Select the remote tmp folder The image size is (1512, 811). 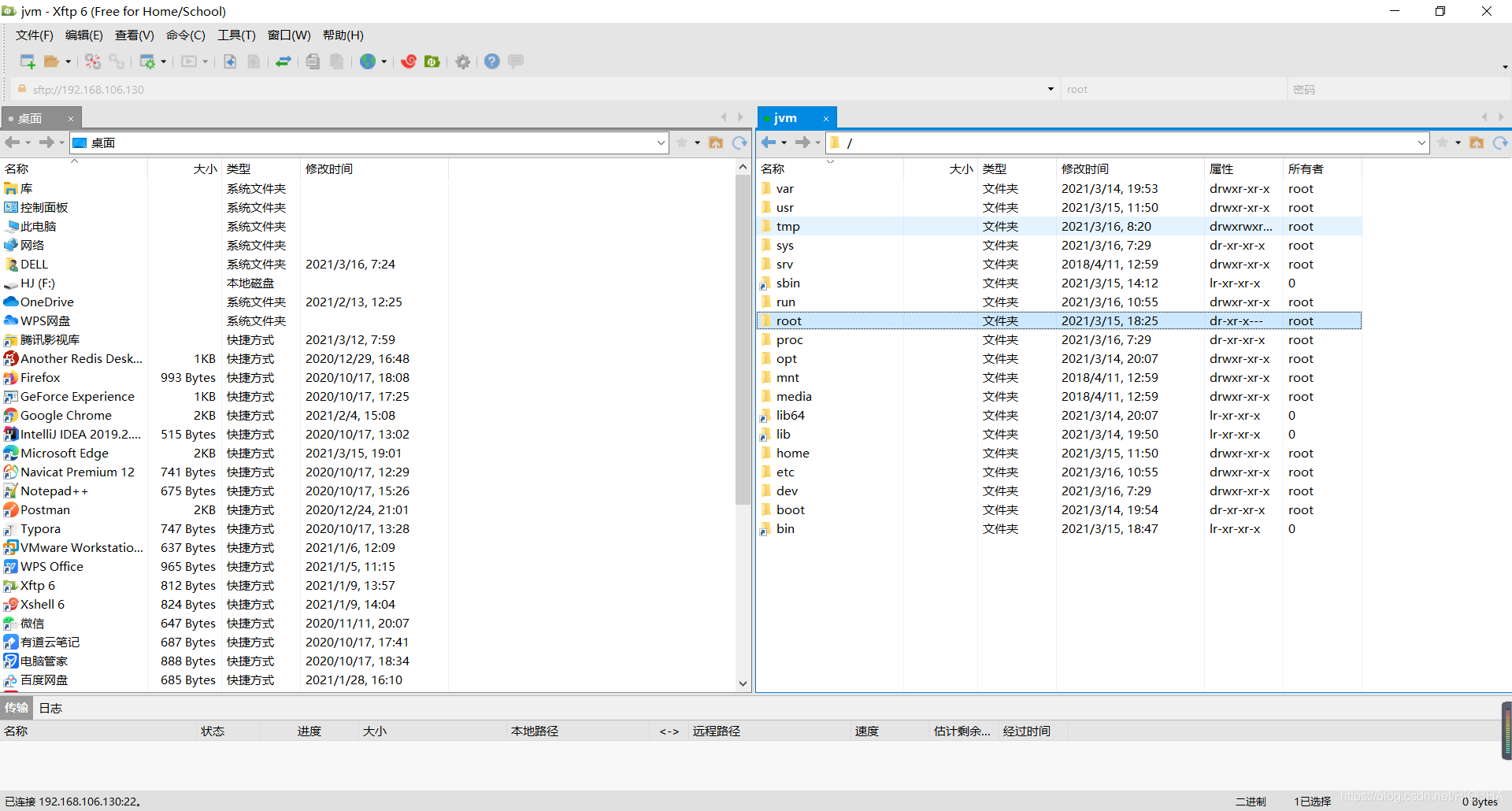(1059, 227)
